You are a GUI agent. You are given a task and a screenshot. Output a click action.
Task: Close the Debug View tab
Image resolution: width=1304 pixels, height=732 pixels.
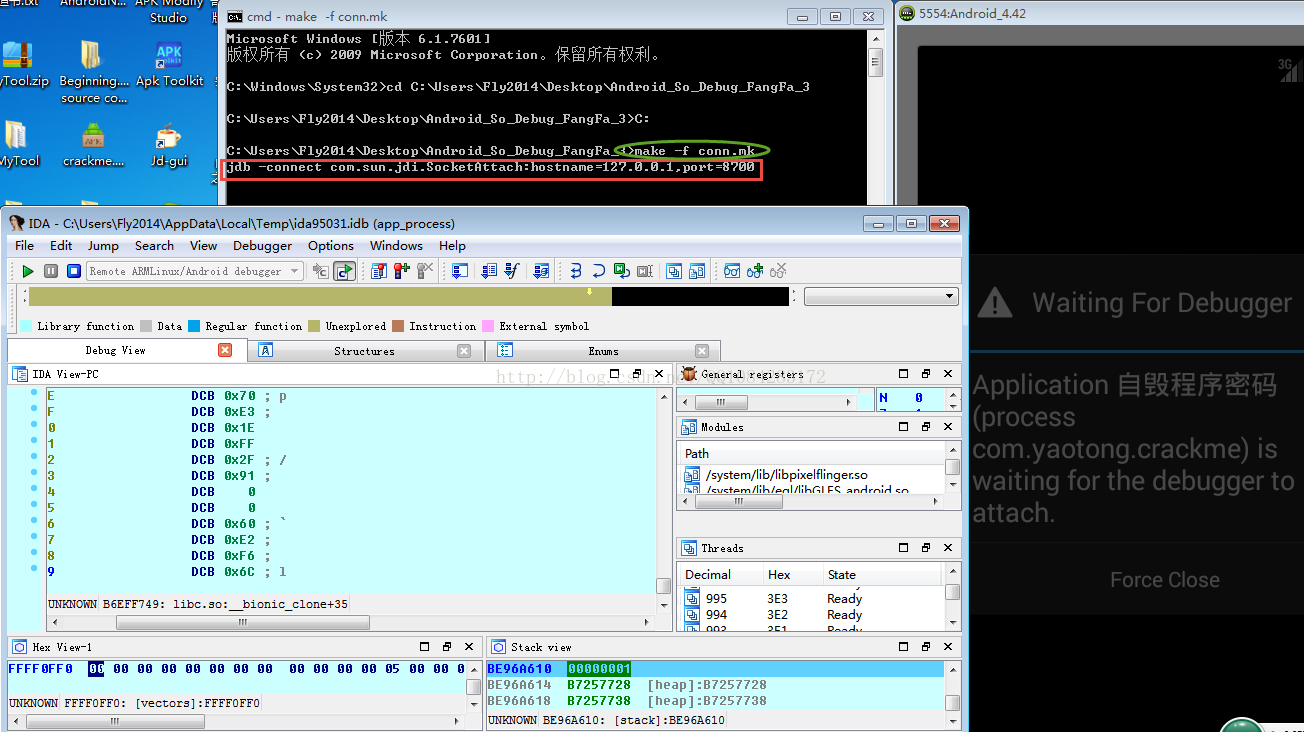[225, 350]
